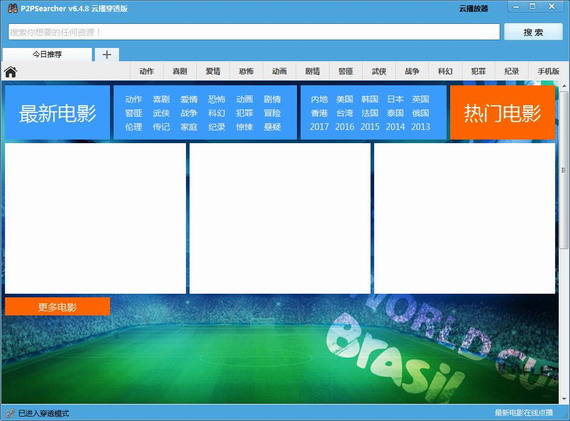
Task: Go to the home page icon
Action: point(11,72)
